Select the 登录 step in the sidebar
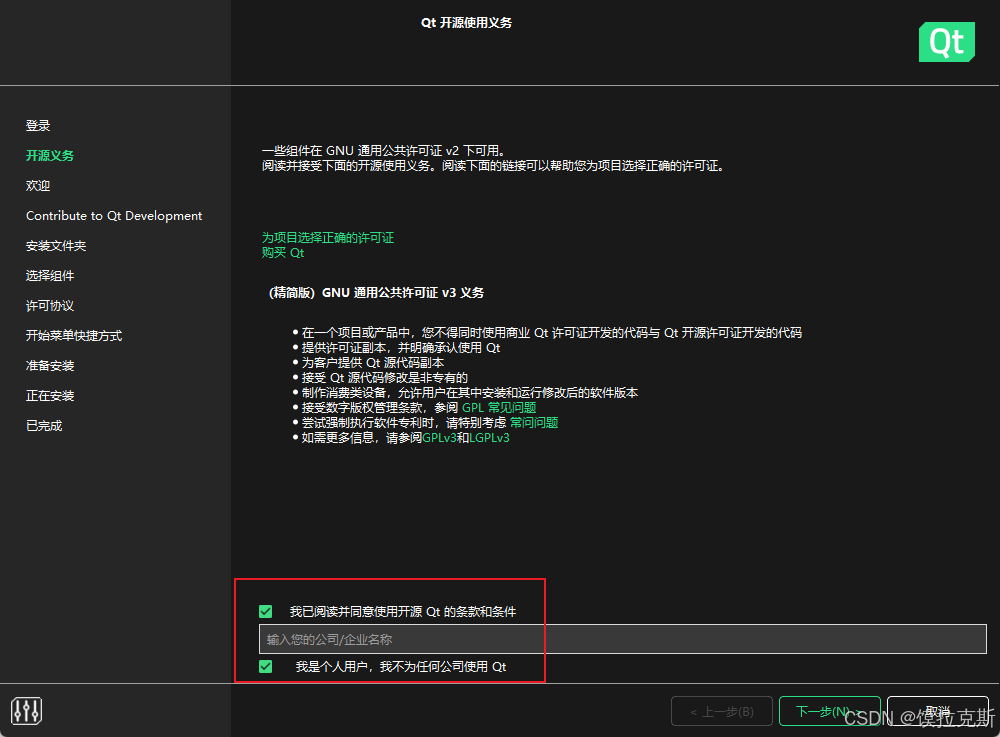Image resolution: width=1000 pixels, height=737 pixels. pyautogui.click(x=38, y=126)
